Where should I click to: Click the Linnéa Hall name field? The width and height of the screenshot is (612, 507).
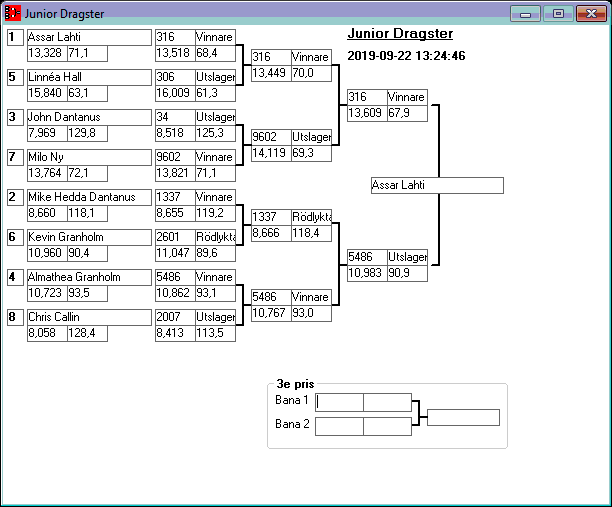pyautogui.click(x=88, y=77)
